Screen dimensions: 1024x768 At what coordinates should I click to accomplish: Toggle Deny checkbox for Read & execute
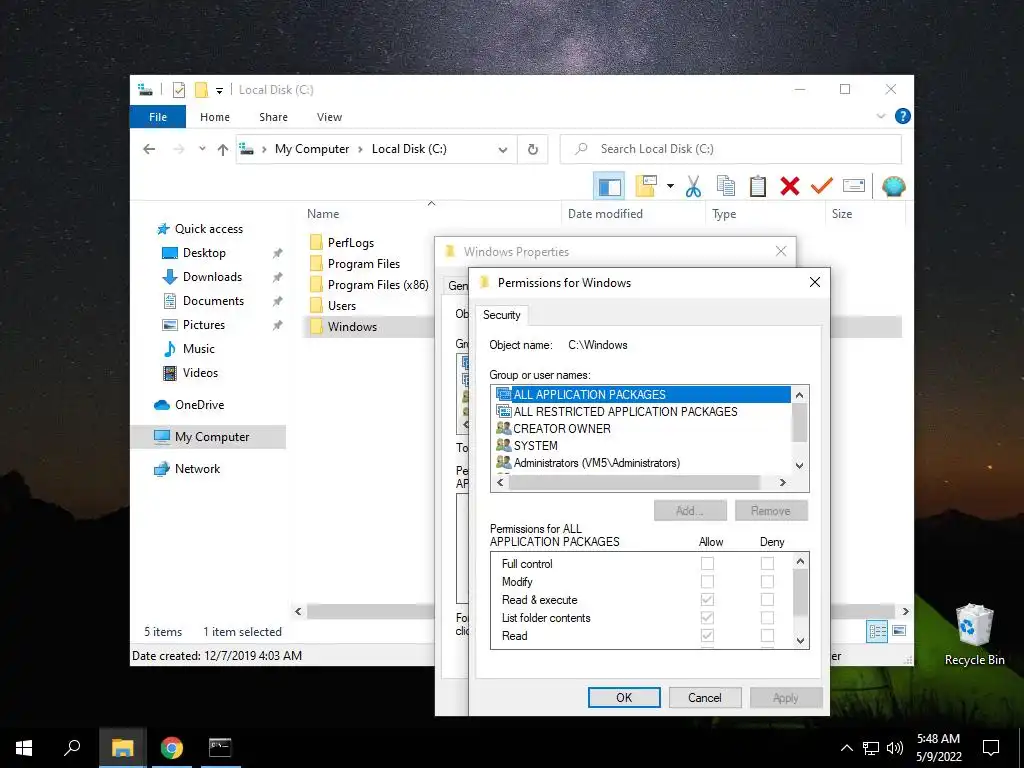pos(767,600)
